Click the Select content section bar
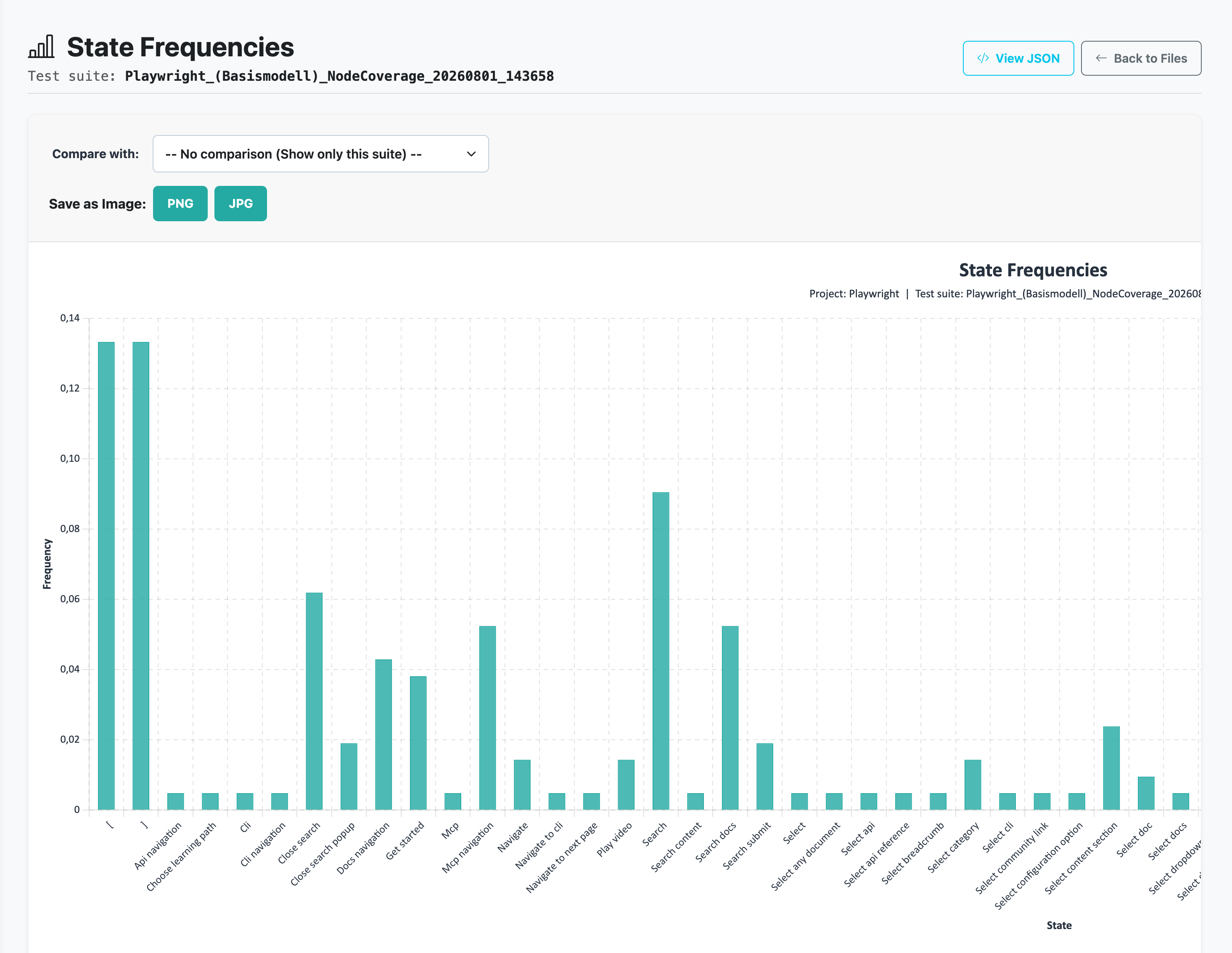This screenshot has width=1232, height=953. click(x=1111, y=768)
